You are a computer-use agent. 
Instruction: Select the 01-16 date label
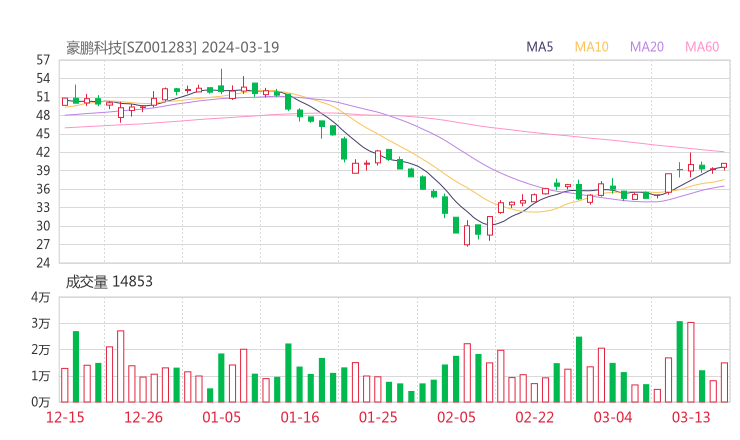[x=300, y=417]
